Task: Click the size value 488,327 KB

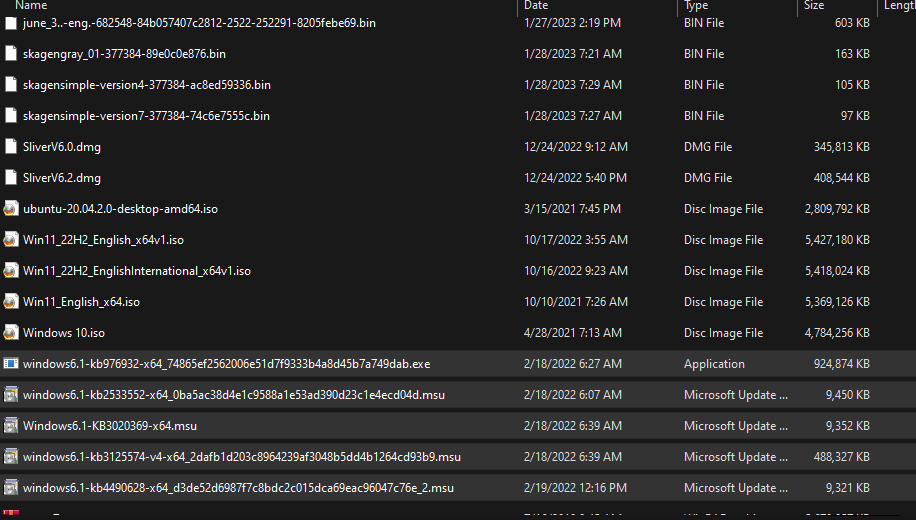Action: (x=842, y=456)
